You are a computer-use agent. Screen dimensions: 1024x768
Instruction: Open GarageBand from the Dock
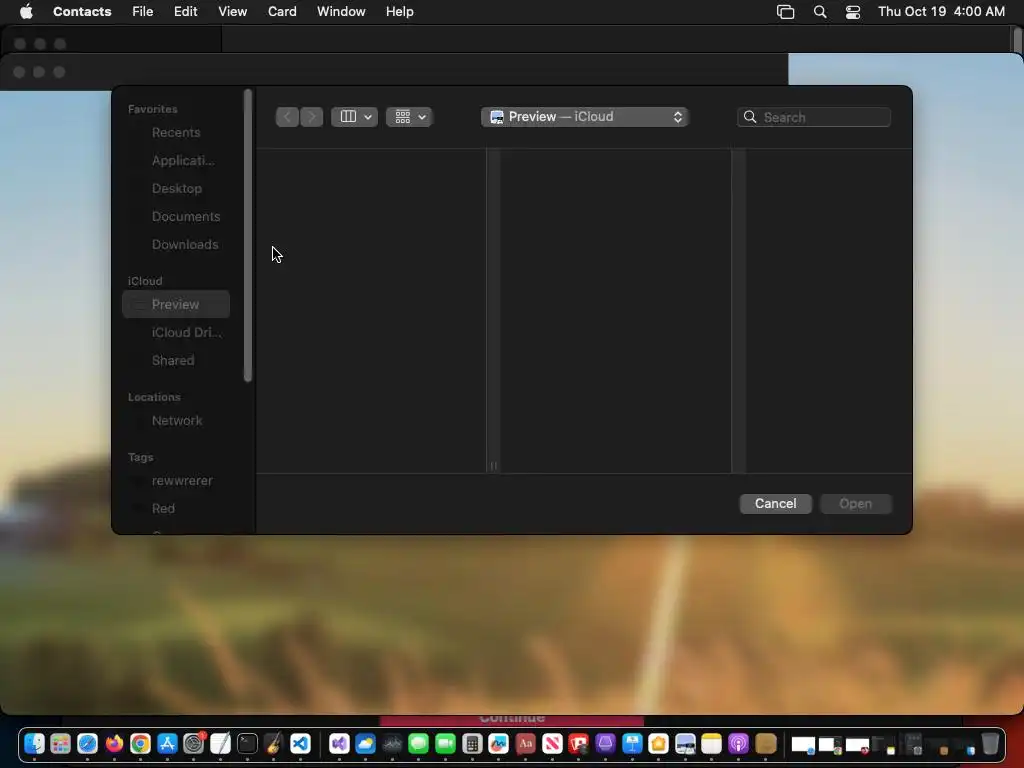tap(274, 744)
